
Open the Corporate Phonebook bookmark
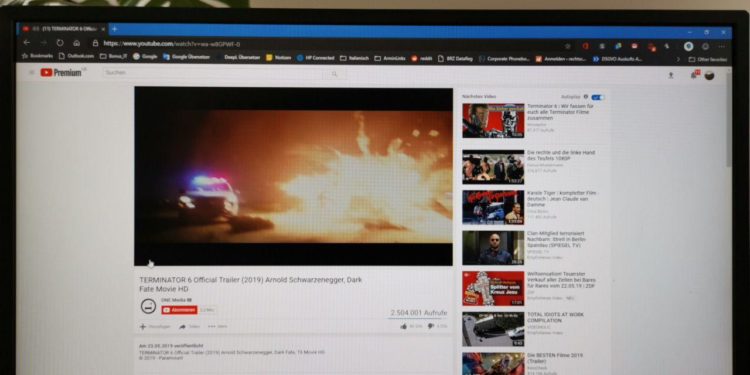504,59
